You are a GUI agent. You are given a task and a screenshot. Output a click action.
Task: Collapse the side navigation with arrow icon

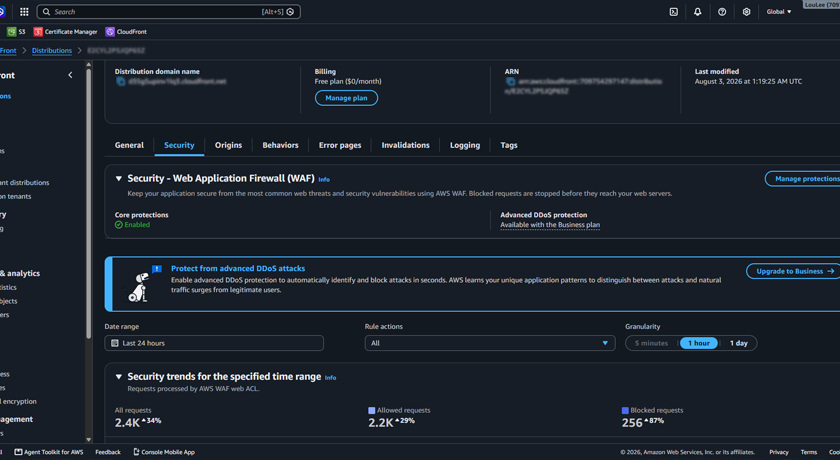coord(70,75)
